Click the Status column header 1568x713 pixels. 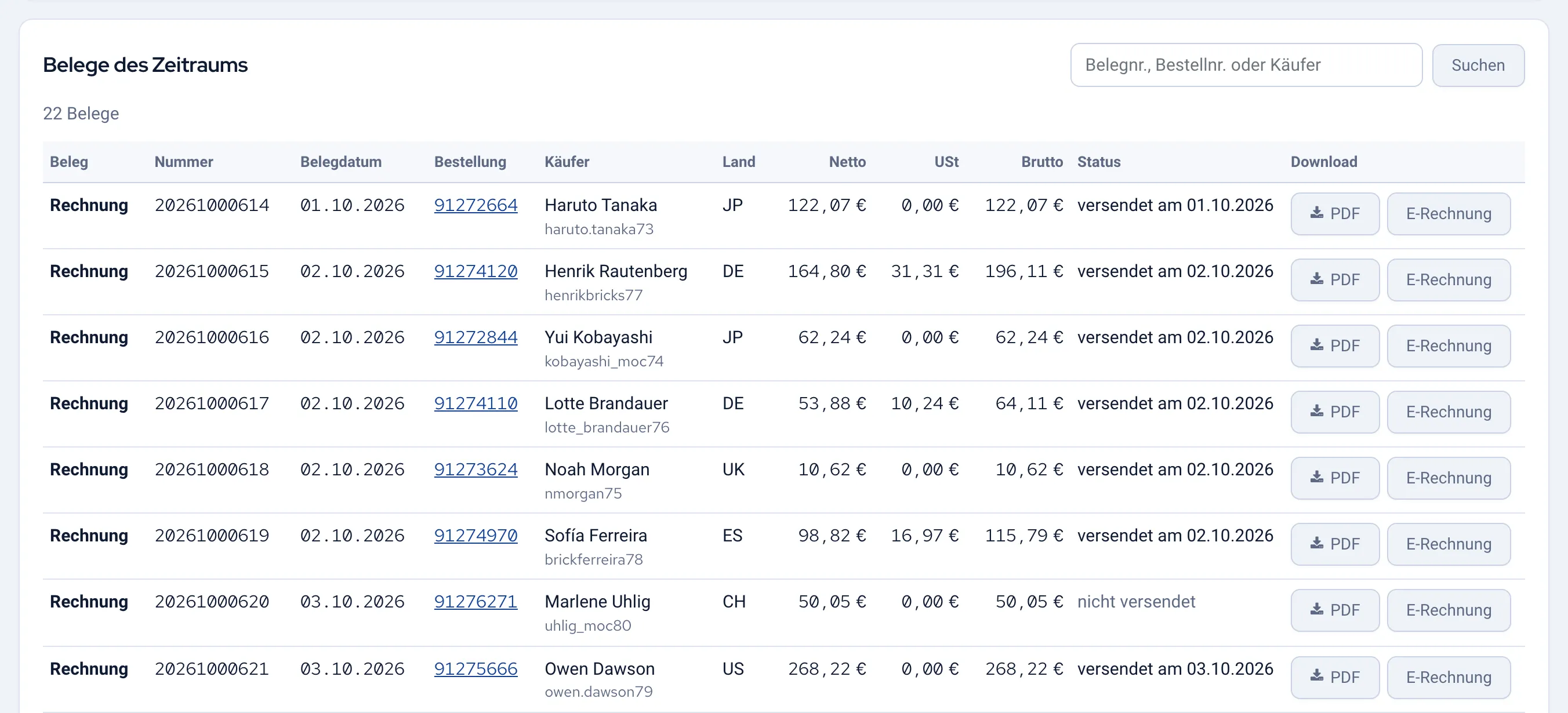click(1099, 162)
